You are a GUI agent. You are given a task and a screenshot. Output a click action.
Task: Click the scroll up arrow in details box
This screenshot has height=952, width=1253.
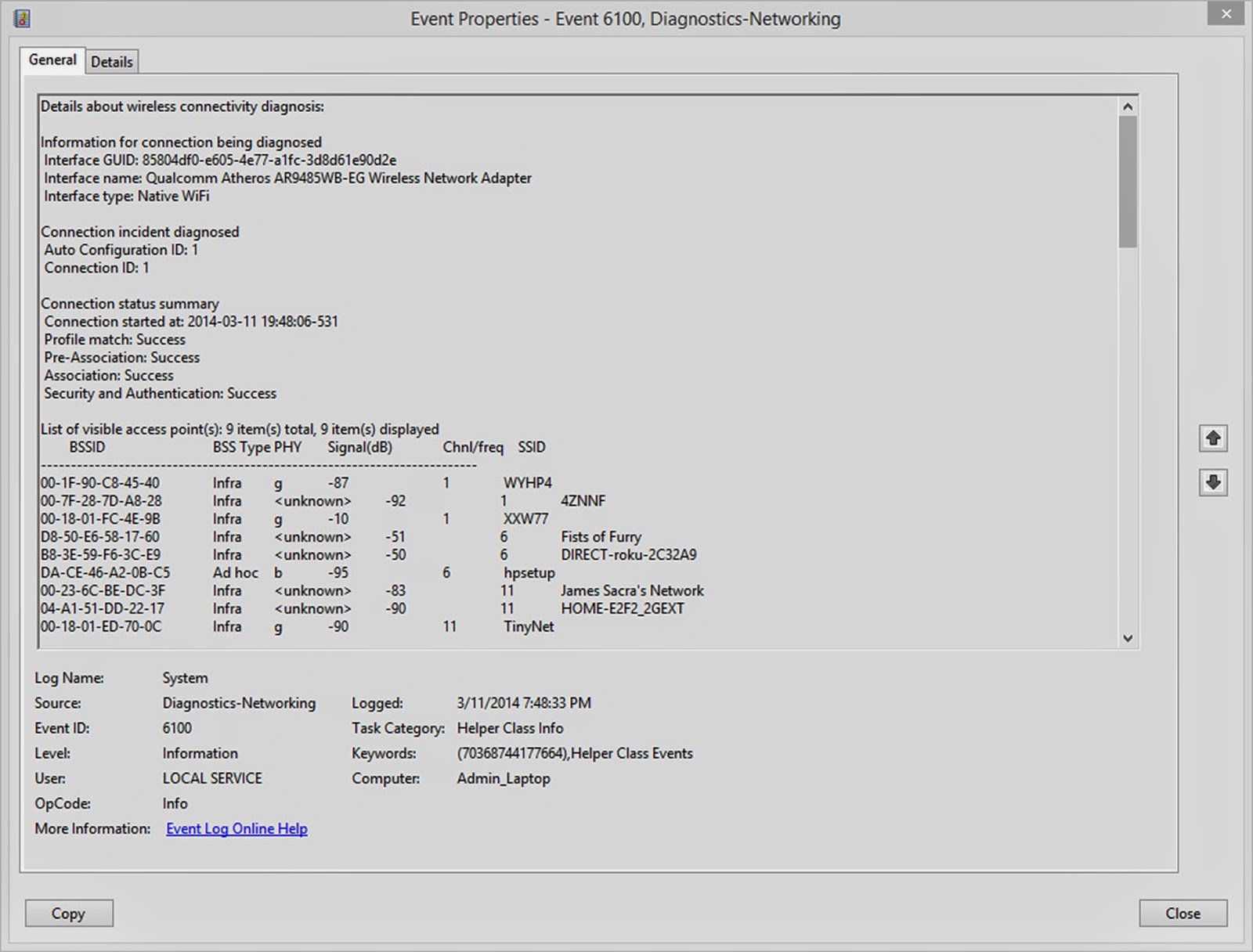(1128, 106)
